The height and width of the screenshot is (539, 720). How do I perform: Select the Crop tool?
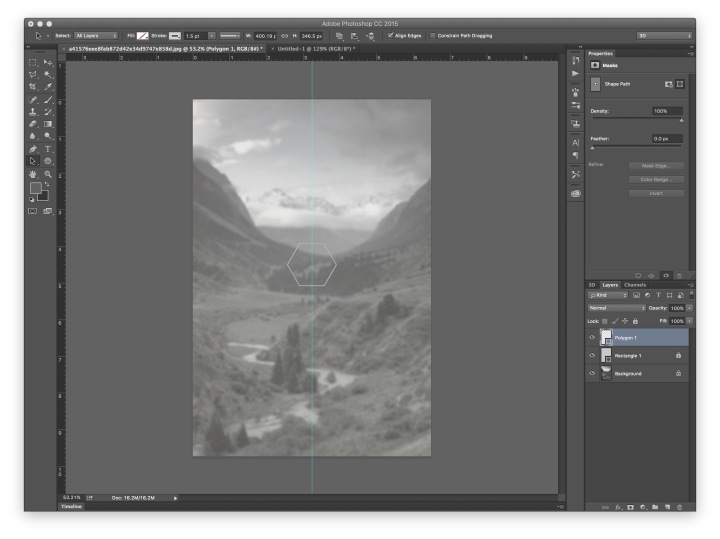pos(33,86)
